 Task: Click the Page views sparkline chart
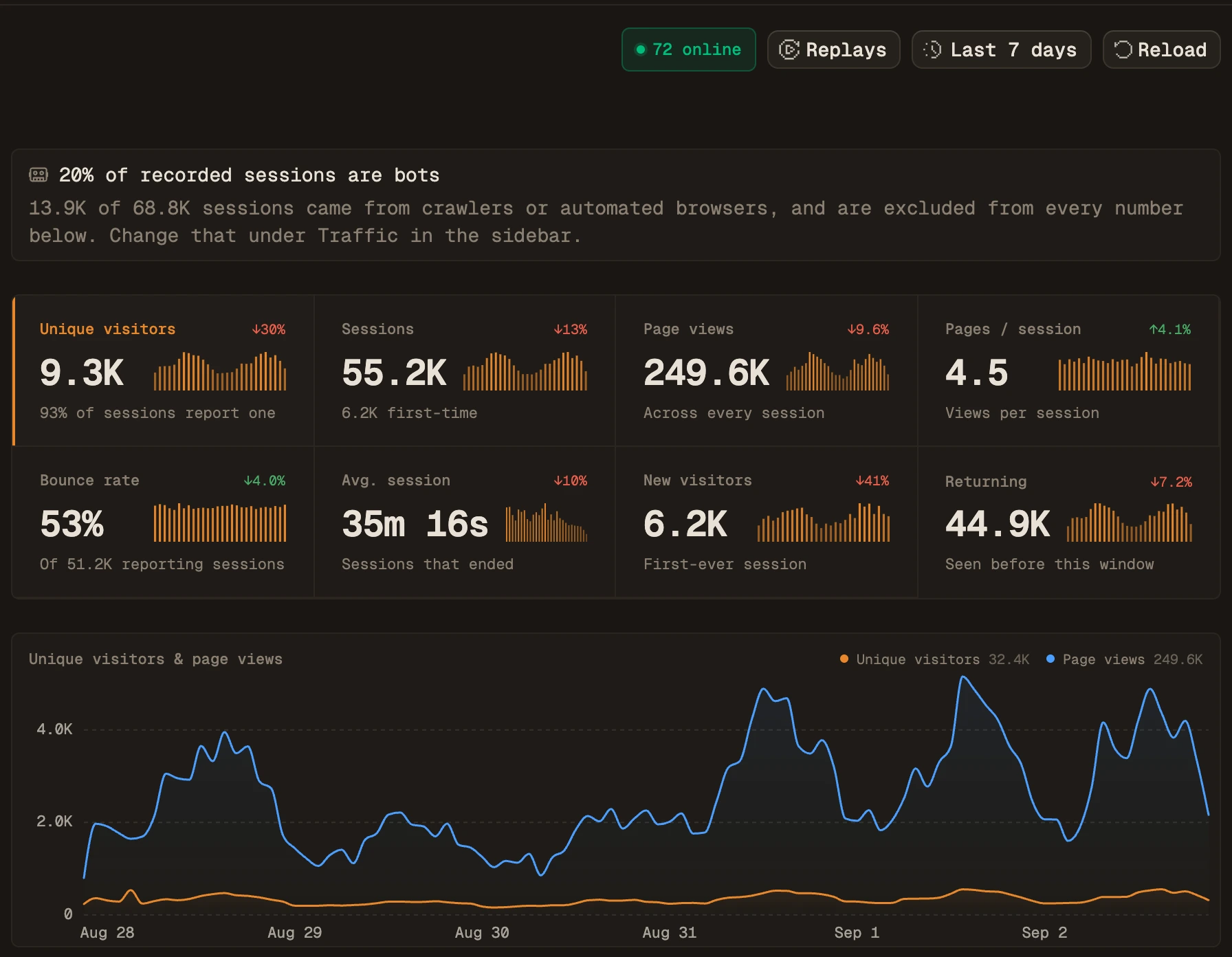(838, 371)
